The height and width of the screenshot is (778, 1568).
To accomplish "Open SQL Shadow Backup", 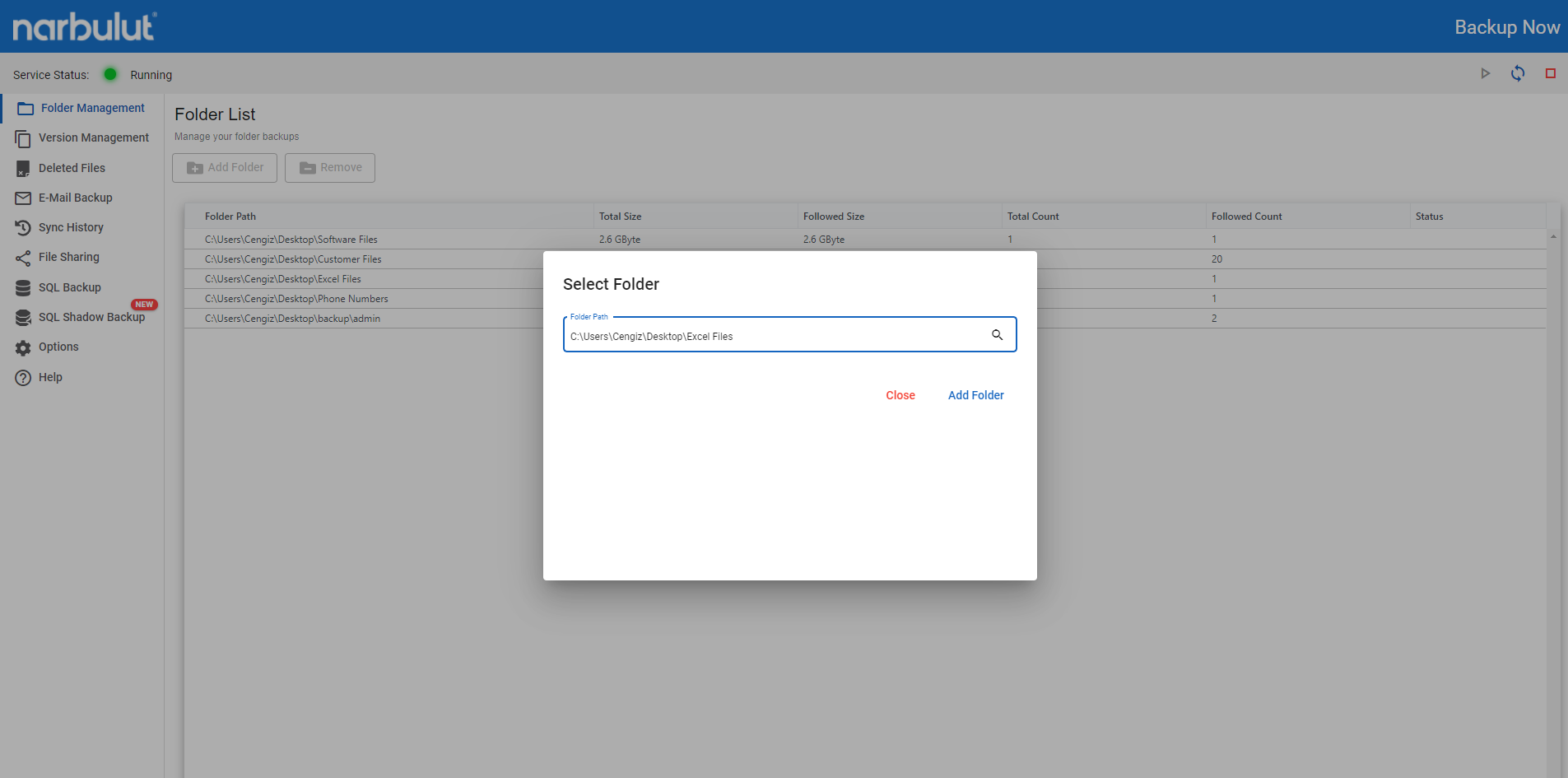I will coord(91,317).
